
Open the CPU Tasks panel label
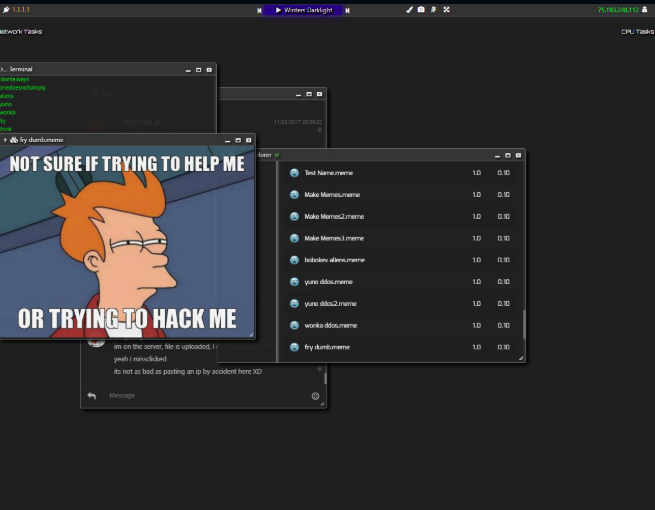tap(637, 32)
